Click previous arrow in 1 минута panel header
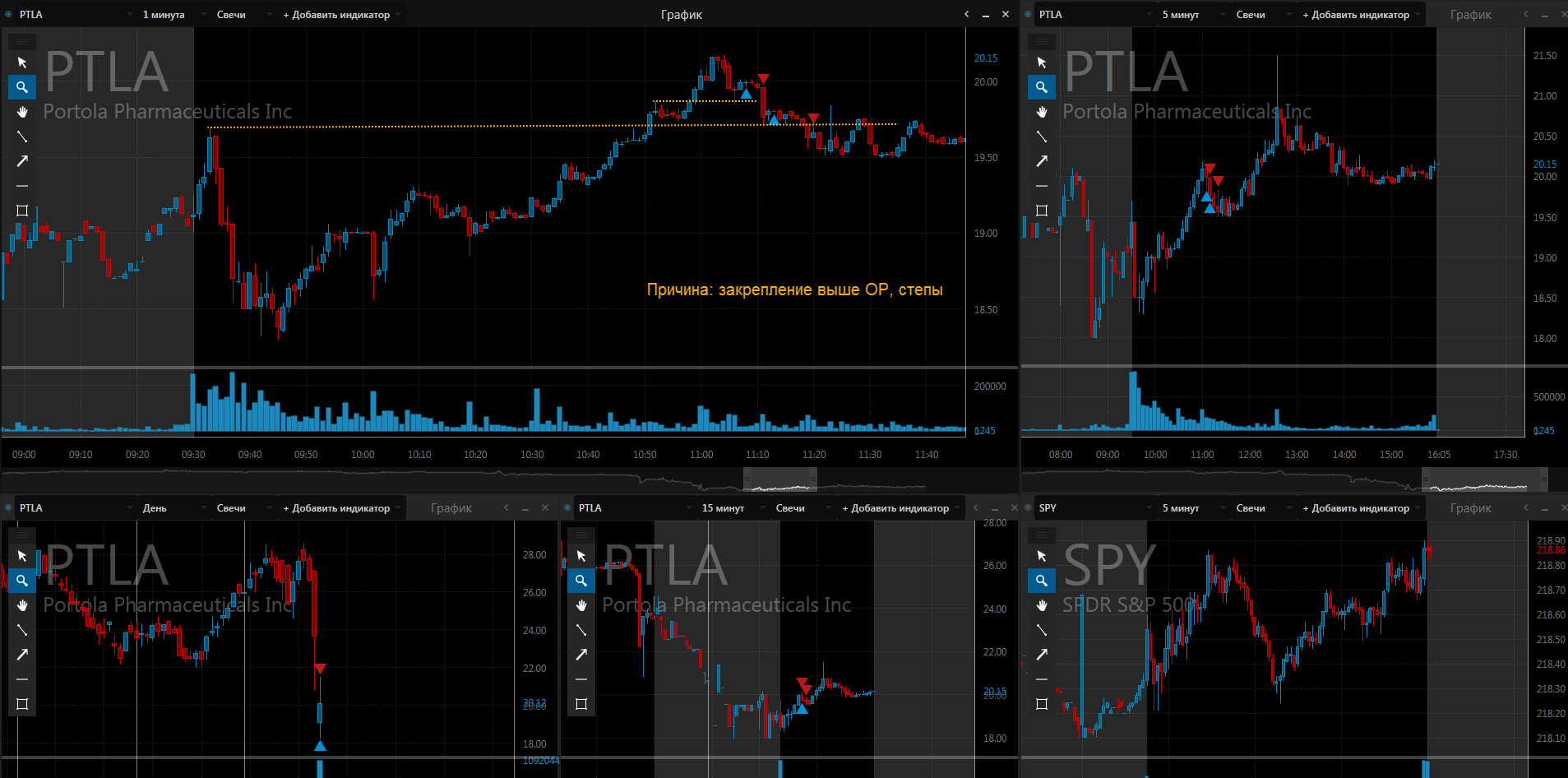Viewport: 1568px width, 778px height. [x=967, y=15]
